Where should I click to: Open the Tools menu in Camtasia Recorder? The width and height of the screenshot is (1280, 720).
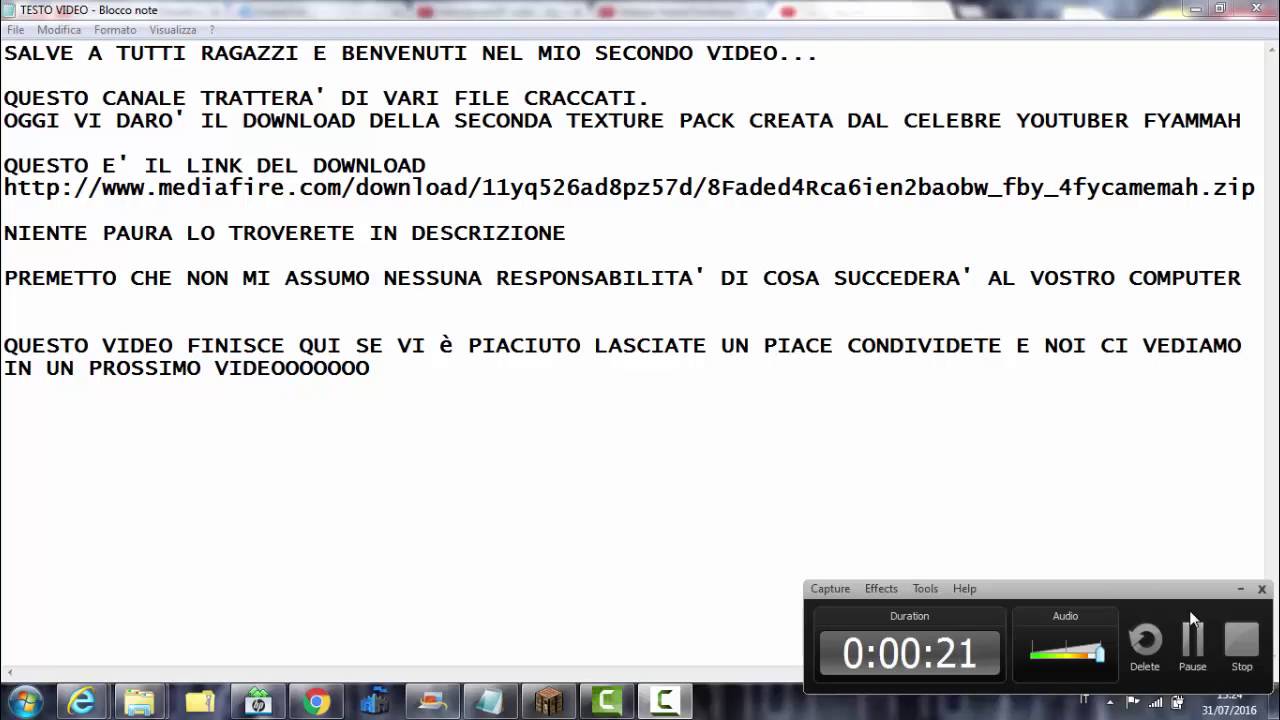point(925,589)
